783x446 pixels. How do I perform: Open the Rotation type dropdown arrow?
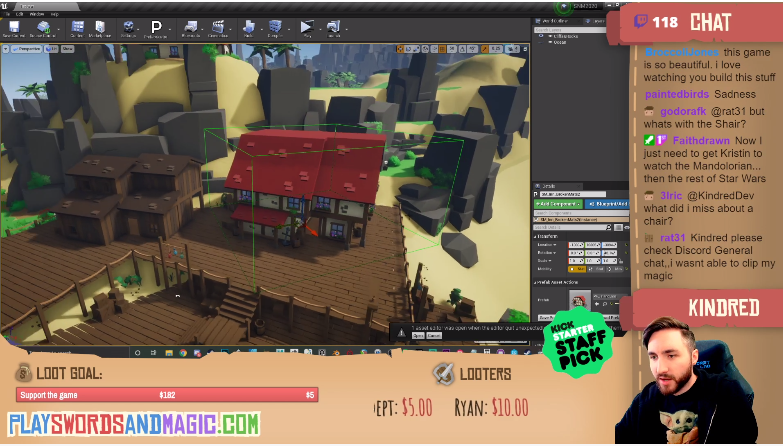pos(555,253)
